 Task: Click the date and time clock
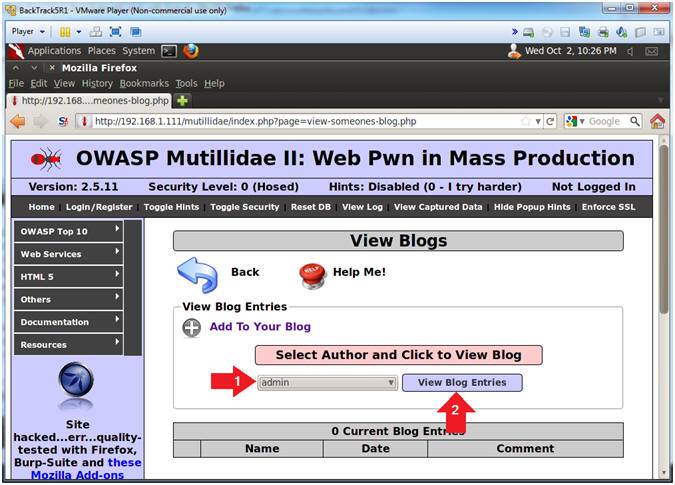point(570,51)
